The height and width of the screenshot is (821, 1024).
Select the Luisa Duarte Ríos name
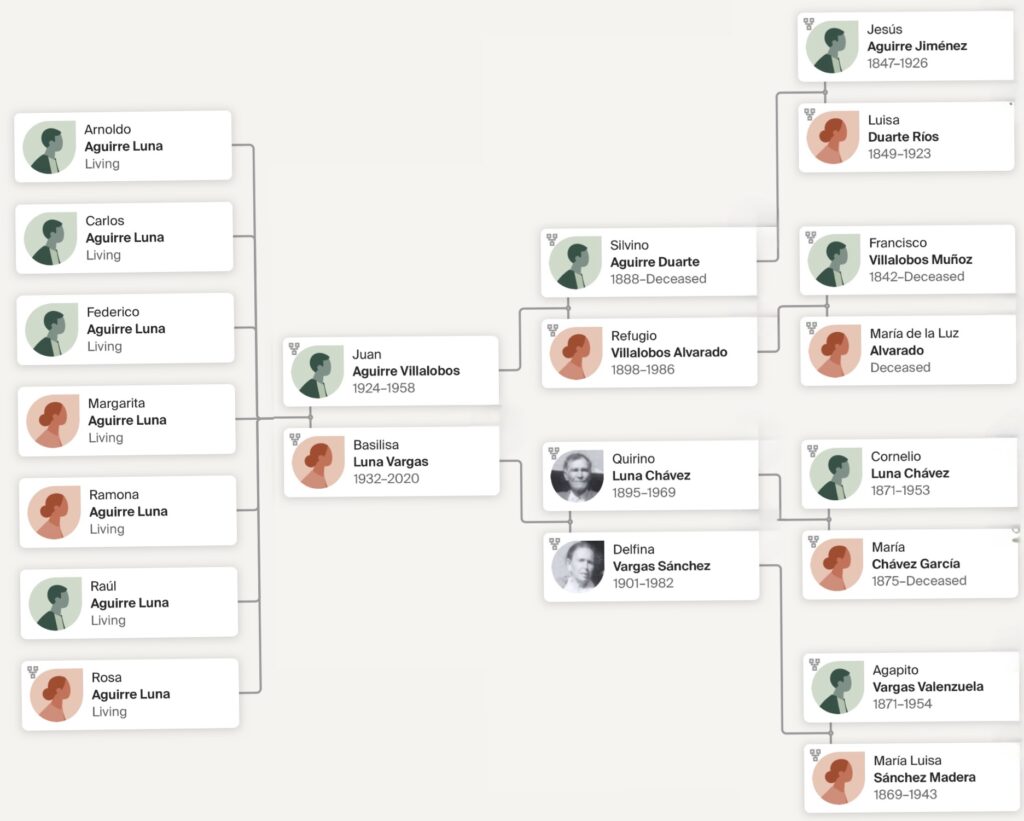tap(903, 137)
